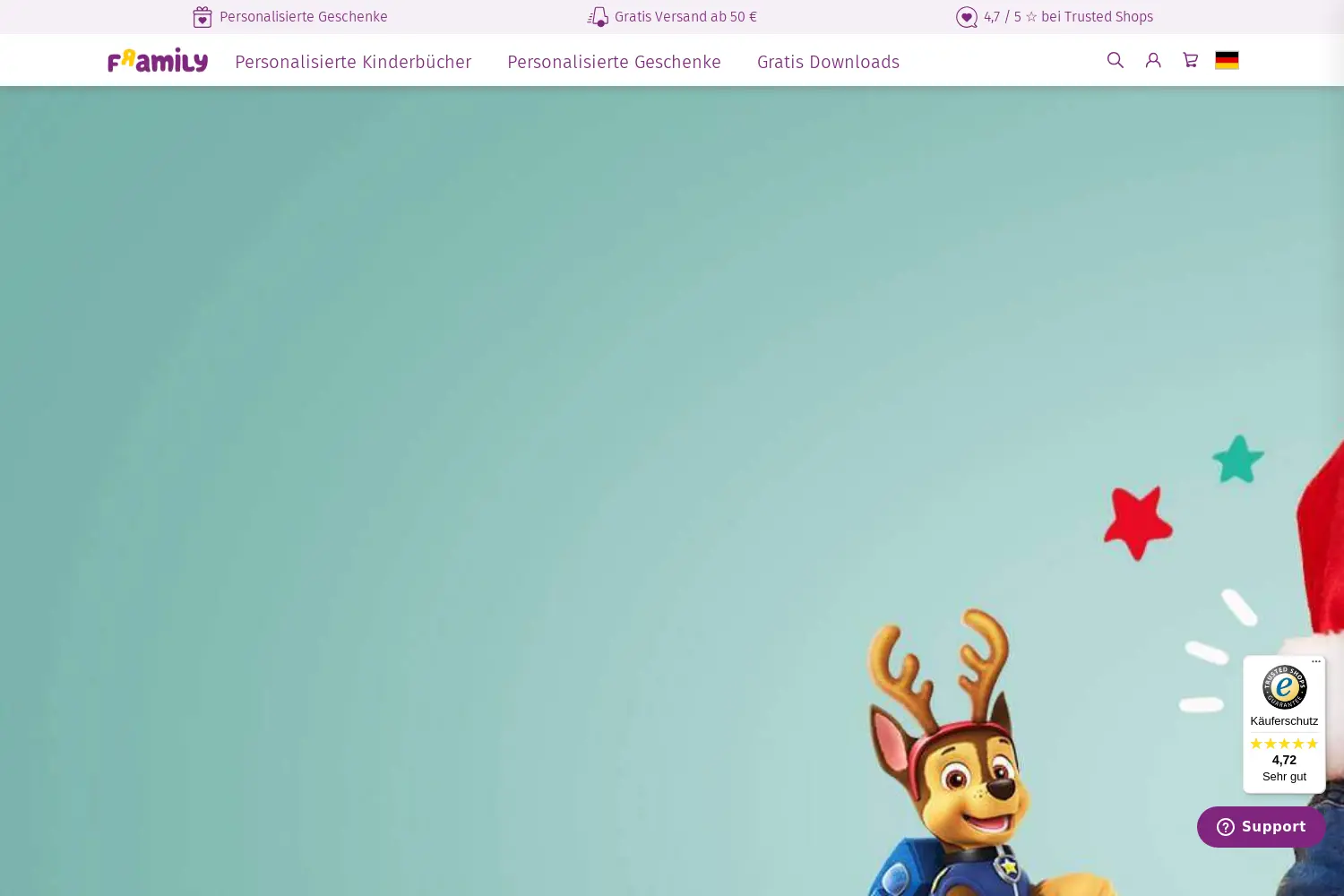Open the search magnifier icon
1344x896 pixels.
tap(1115, 60)
